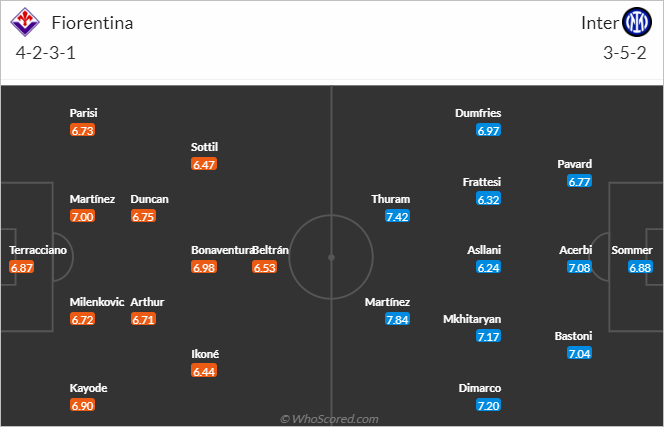Click the Fiorentina club crest icon
664x427 pixels.
pos(25,22)
